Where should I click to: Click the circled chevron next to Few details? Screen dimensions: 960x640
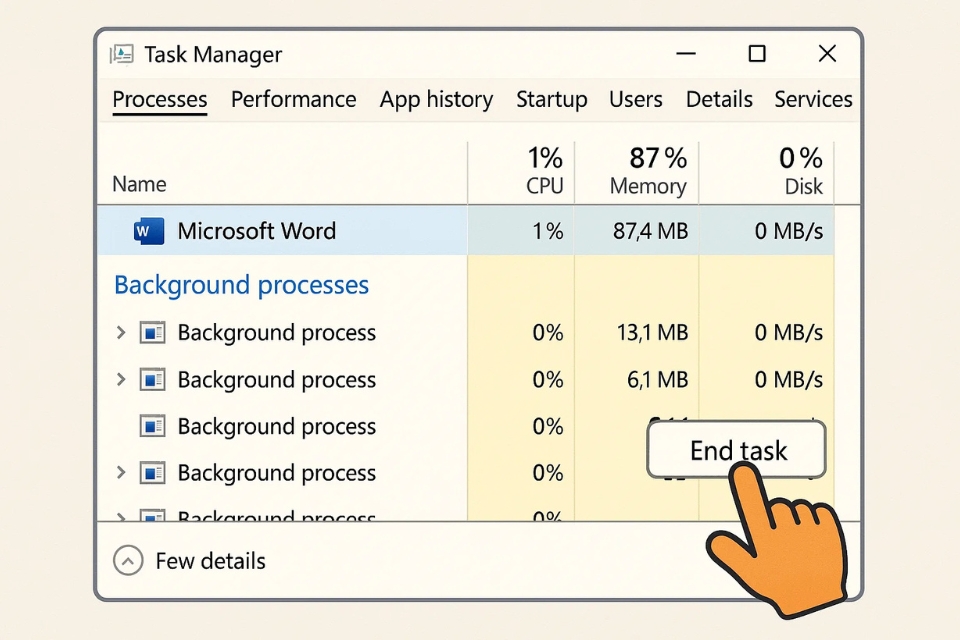127,561
